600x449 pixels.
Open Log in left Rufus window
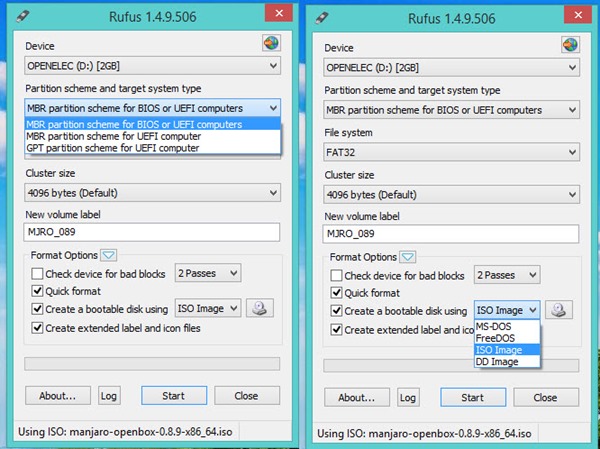109,395
